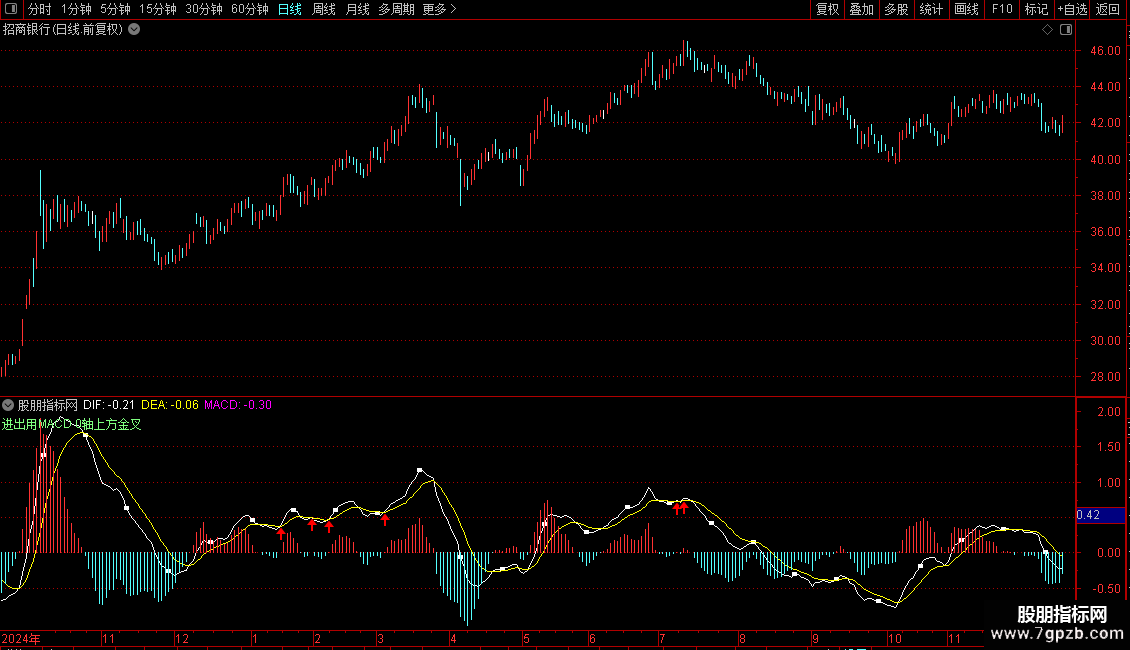This screenshot has height=650, width=1130.
Task: Click the diamond icon above the price axis
Action: tap(1047, 30)
